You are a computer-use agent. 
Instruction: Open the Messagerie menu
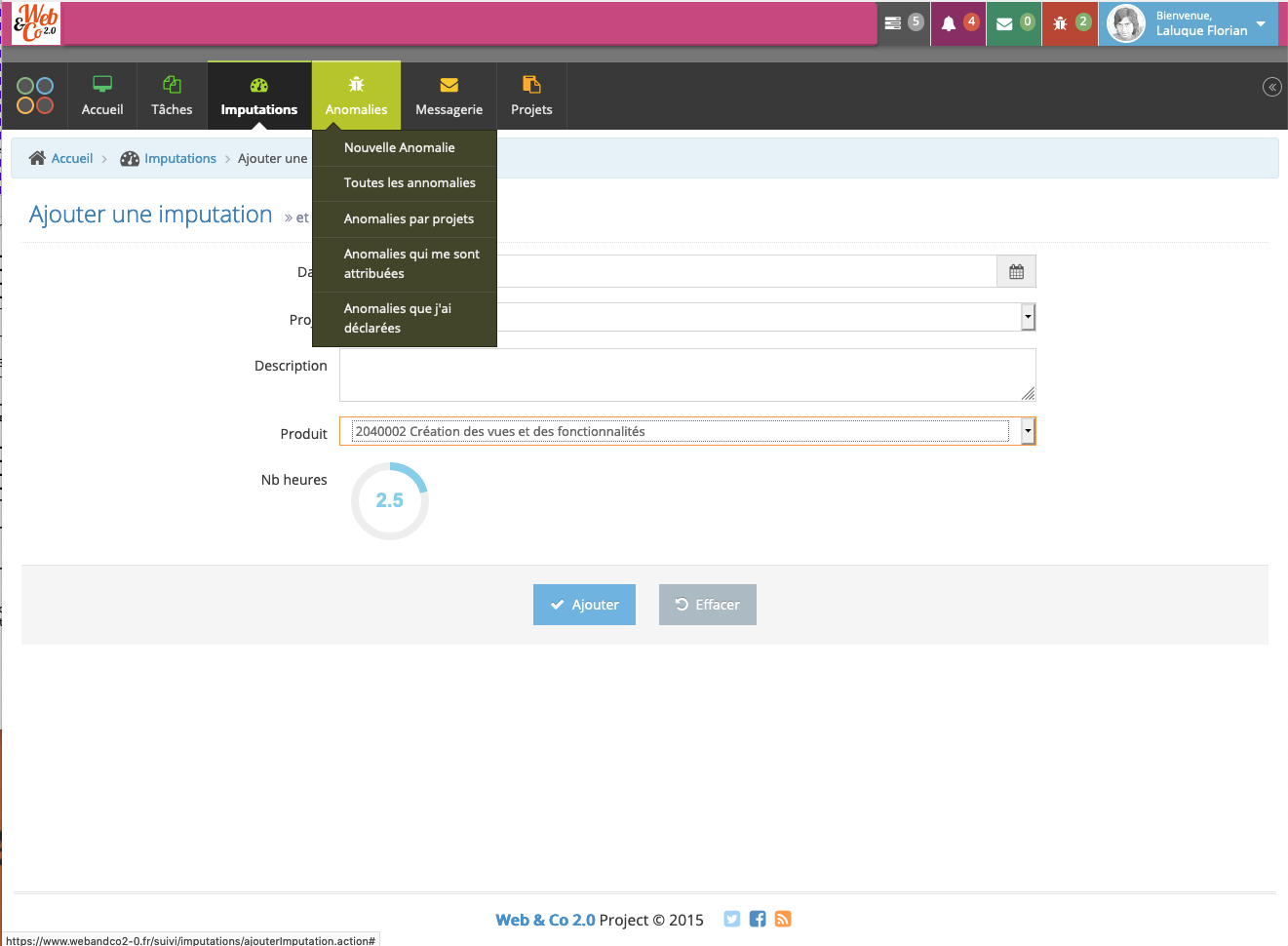point(449,96)
